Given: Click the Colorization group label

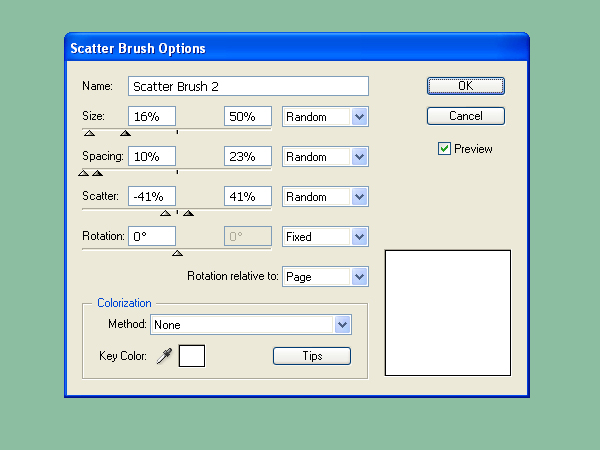Looking at the screenshot, I should [x=124, y=303].
